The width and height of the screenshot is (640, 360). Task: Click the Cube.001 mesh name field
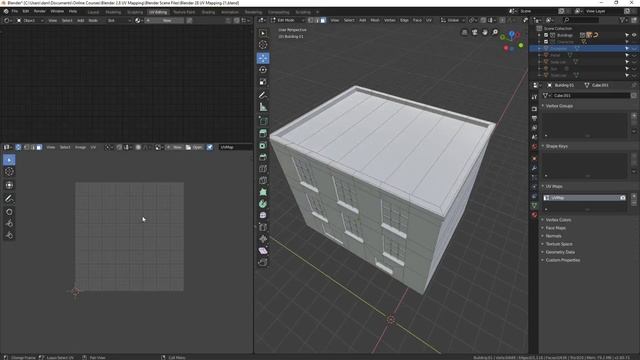pyautogui.click(x=589, y=96)
